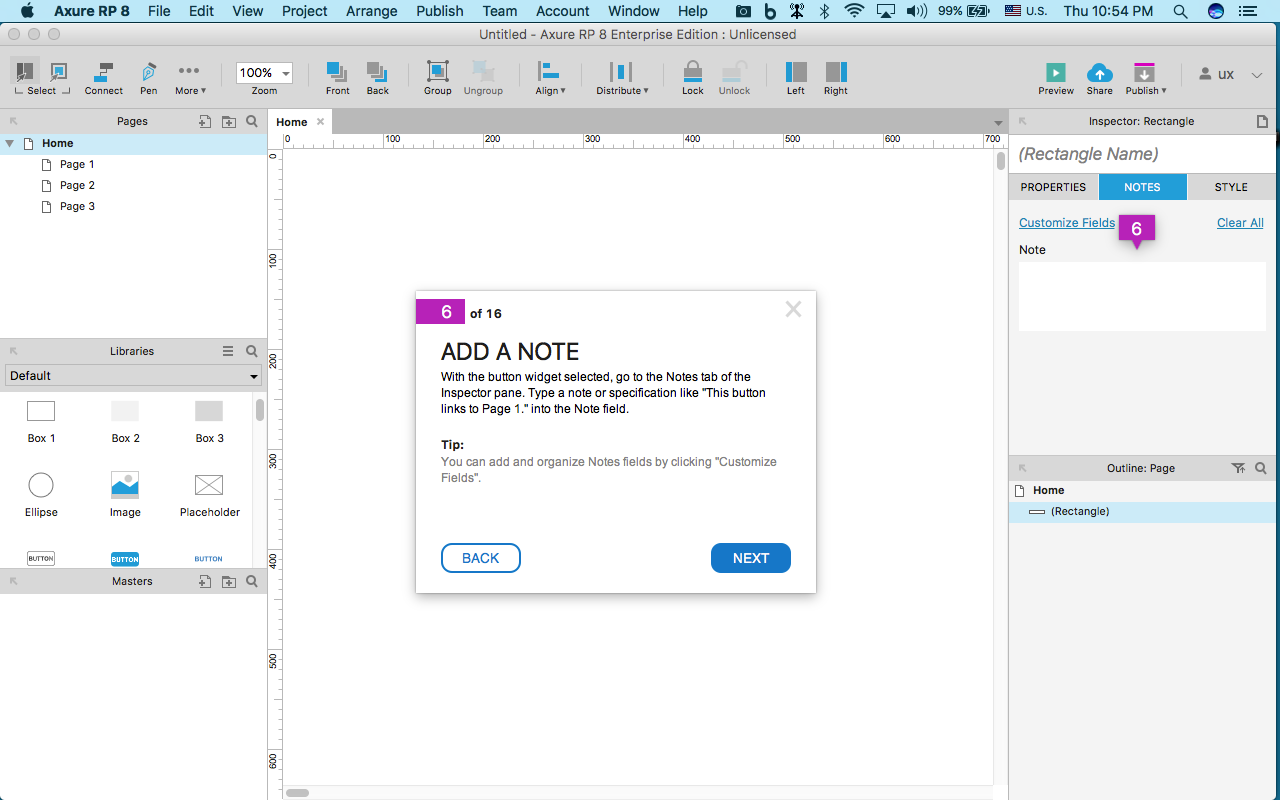Close the Home canvas tab
The image size is (1280, 800).
coord(320,122)
